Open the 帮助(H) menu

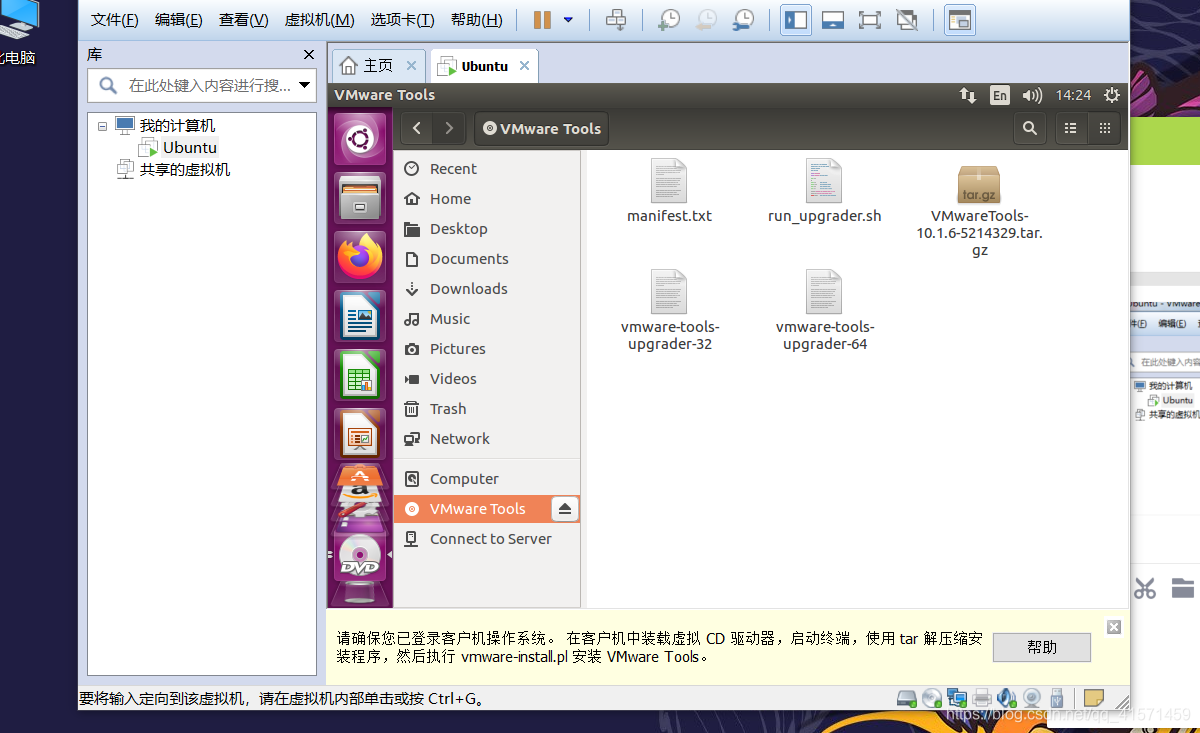[x=477, y=20]
